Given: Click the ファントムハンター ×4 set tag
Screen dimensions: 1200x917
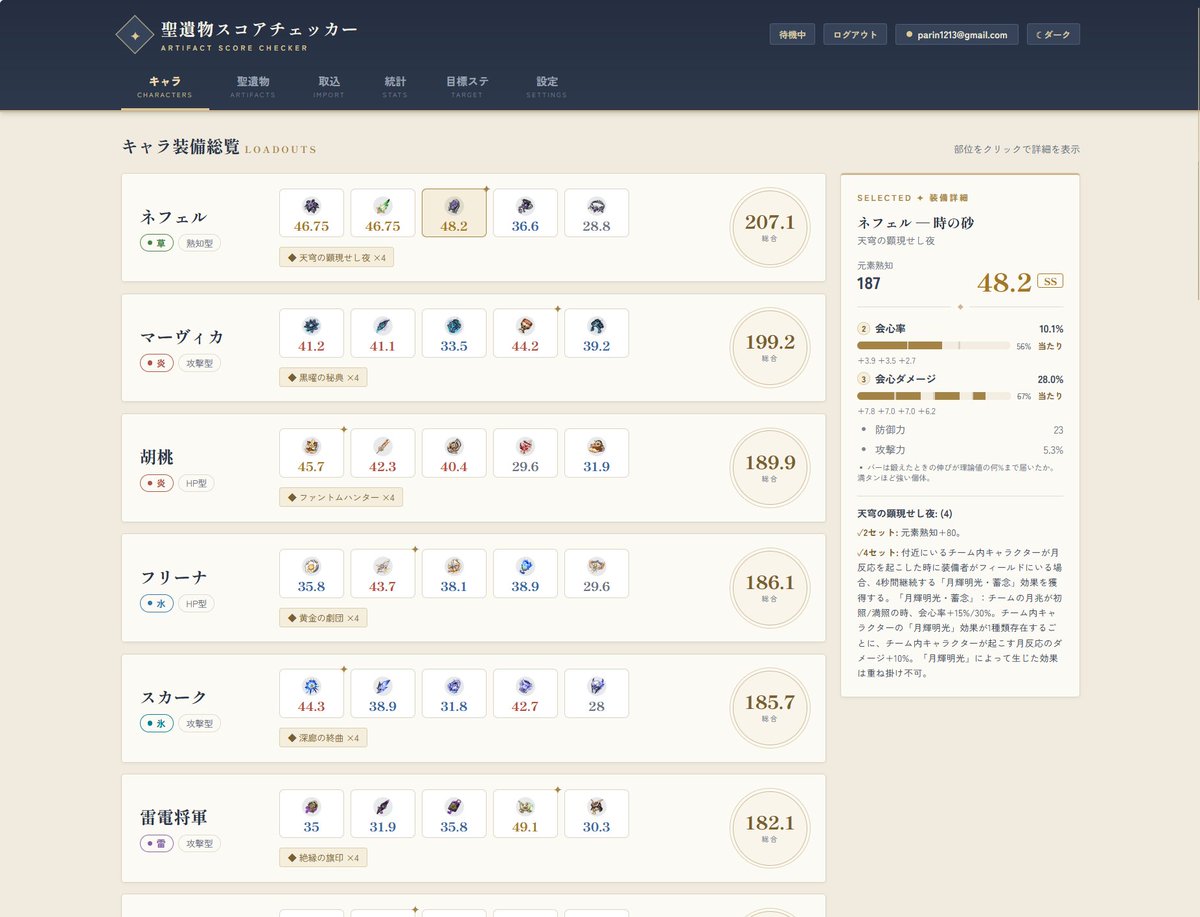Looking at the screenshot, I should (x=341, y=498).
